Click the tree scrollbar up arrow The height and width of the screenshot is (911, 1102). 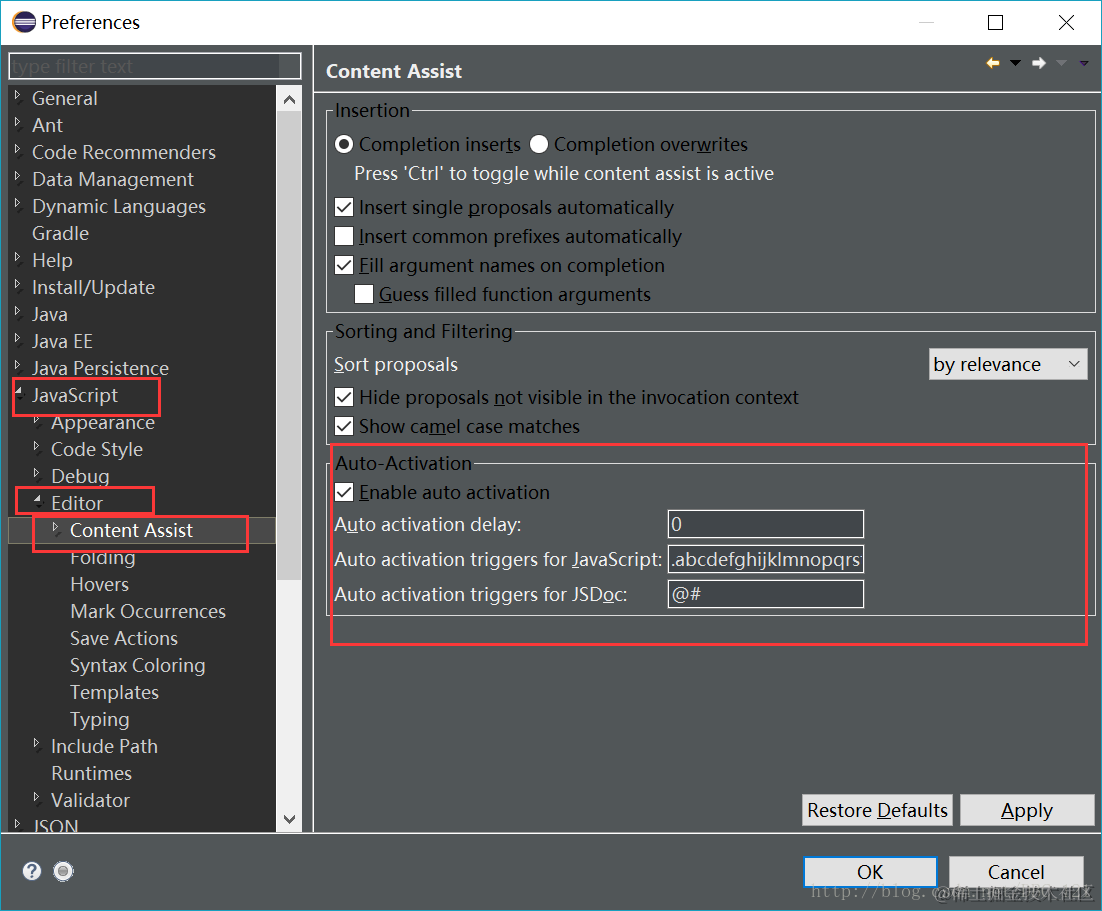pyautogui.click(x=289, y=100)
